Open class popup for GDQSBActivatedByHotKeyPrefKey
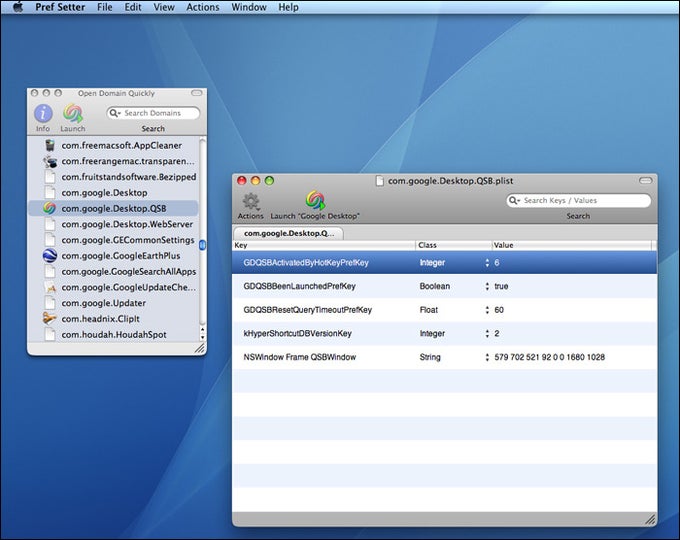The height and width of the screenshot is (540, 680). 487,263
